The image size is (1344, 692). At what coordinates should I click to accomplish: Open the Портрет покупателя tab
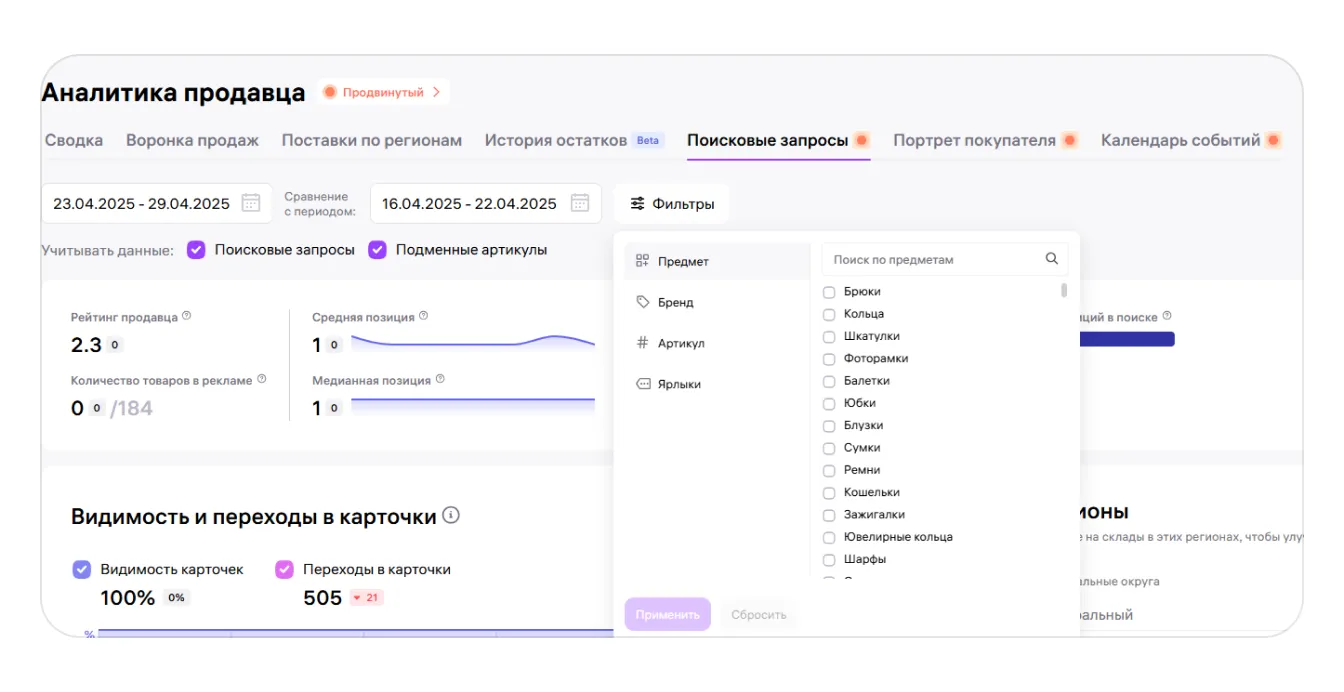pyautogui.click(x=974, y=140)
